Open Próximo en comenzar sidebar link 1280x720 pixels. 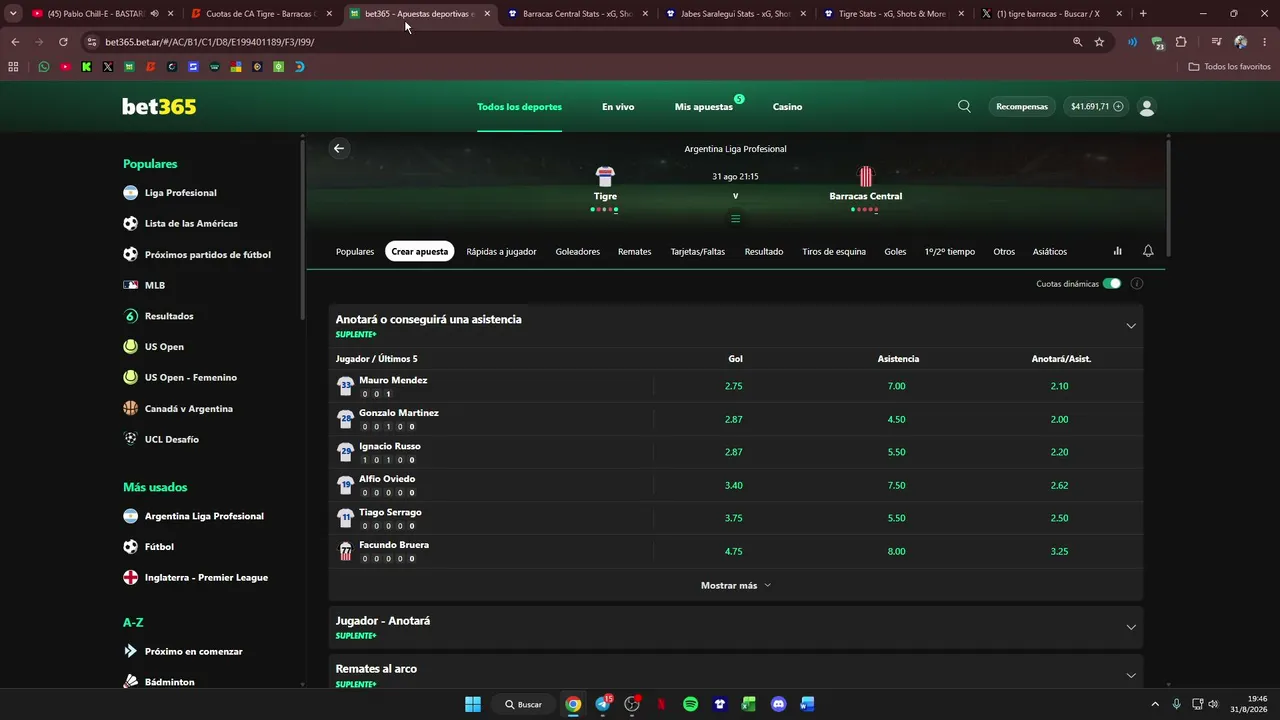194,652
